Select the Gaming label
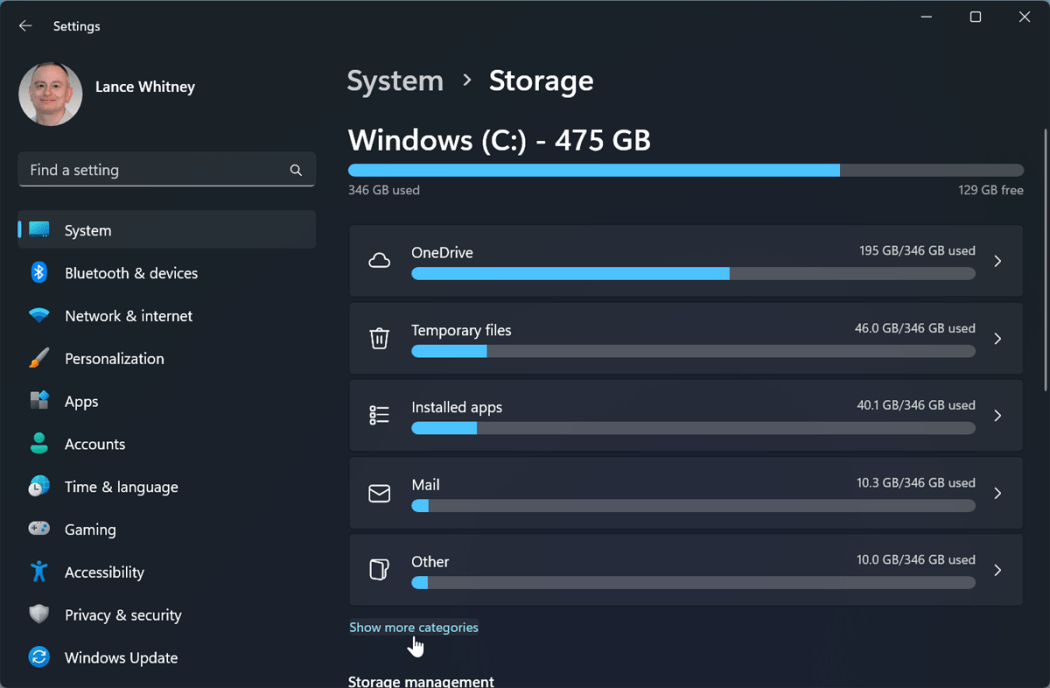Screen dimensions: 1050x688 [90, 530]
